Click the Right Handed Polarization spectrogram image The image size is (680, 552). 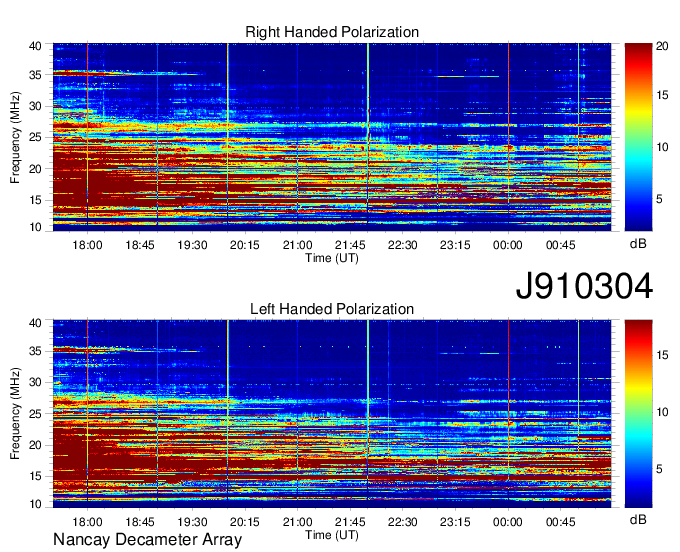pos(332,137)
